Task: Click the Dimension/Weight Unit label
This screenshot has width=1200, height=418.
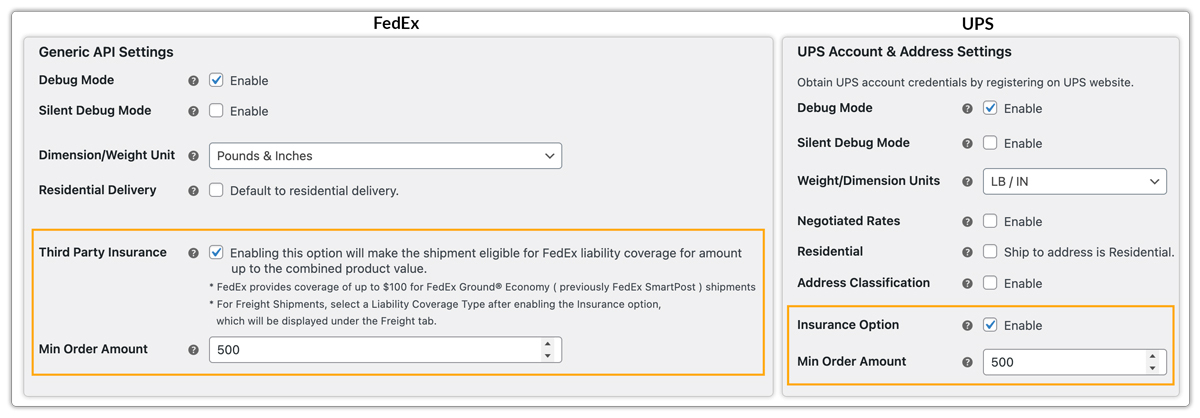Action: pos(107,155)
